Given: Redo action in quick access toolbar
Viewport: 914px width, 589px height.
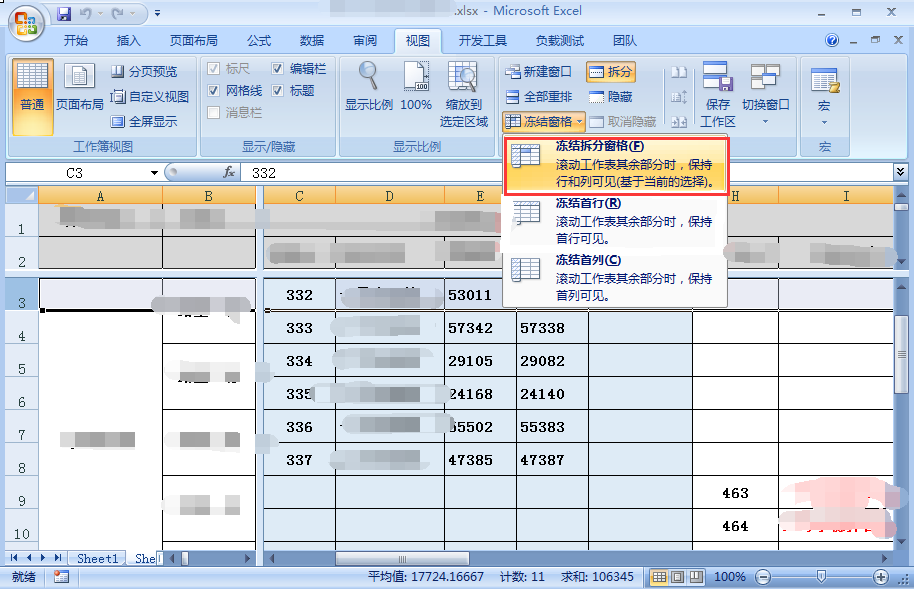Looking at the screenshot, I should click(118, 12).
